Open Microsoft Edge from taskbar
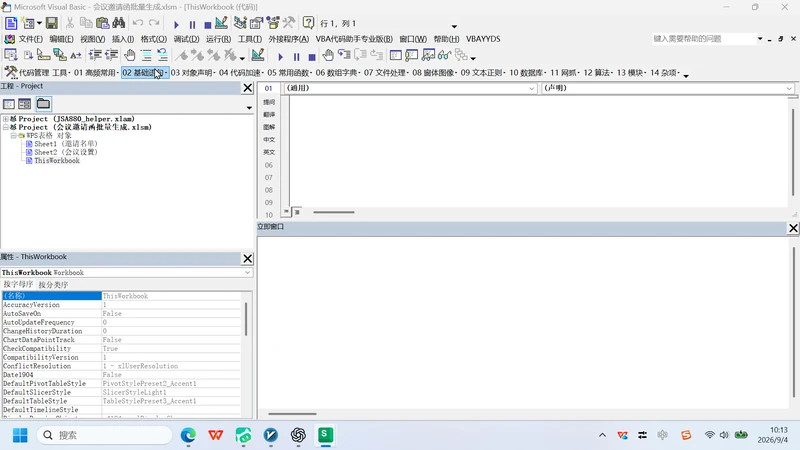800x450 pixels. click(188, 435)
